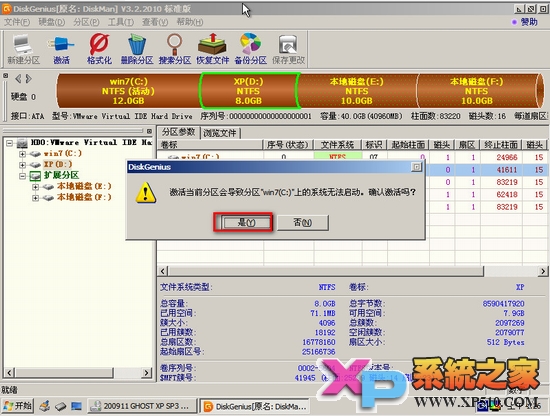Collapse the 扩展分区 extended partition node

click(x=22, y=175)
